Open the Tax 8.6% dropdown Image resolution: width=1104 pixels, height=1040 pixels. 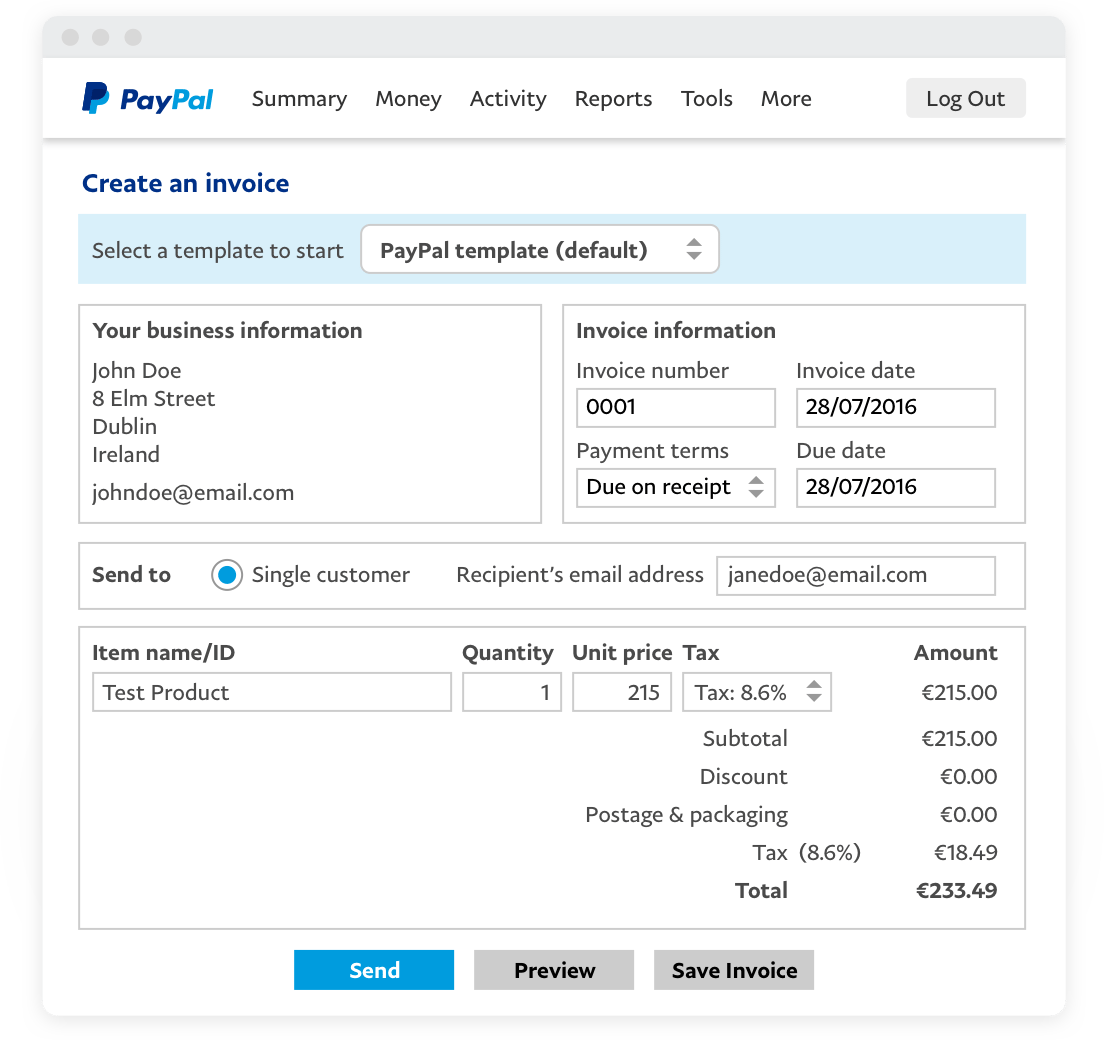757,693
